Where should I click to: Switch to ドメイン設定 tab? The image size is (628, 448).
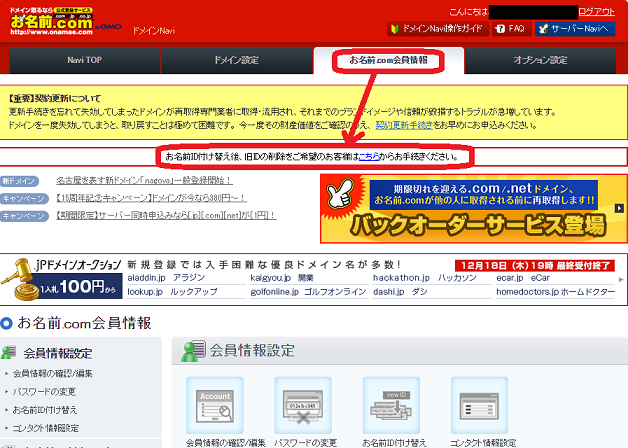pyautogui.click(x=237, y=60)
